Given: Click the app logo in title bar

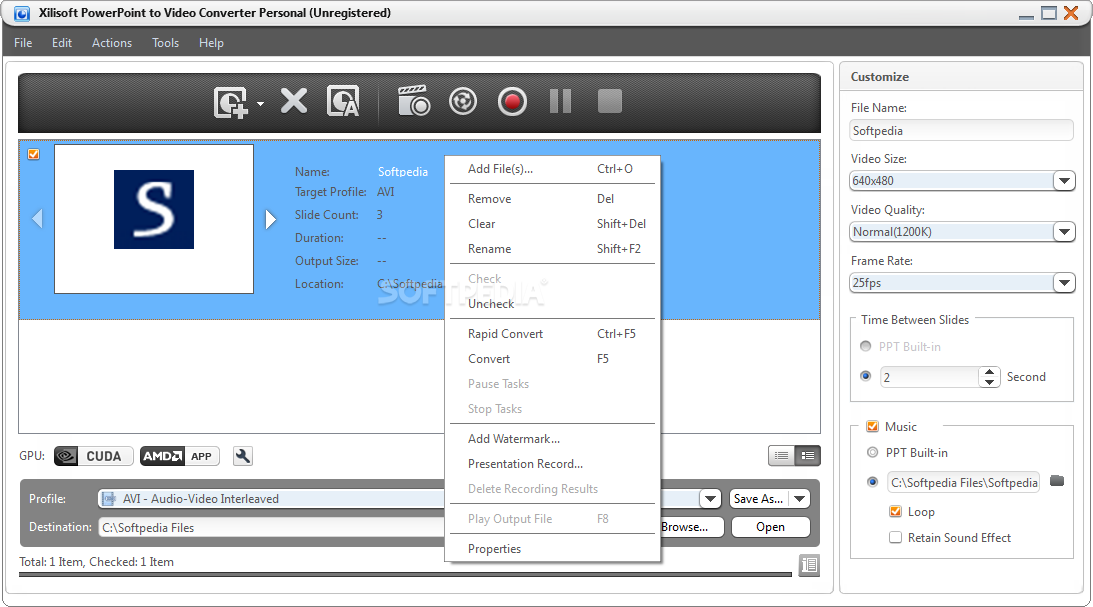Looking at the screenshot, I should 22,13.
